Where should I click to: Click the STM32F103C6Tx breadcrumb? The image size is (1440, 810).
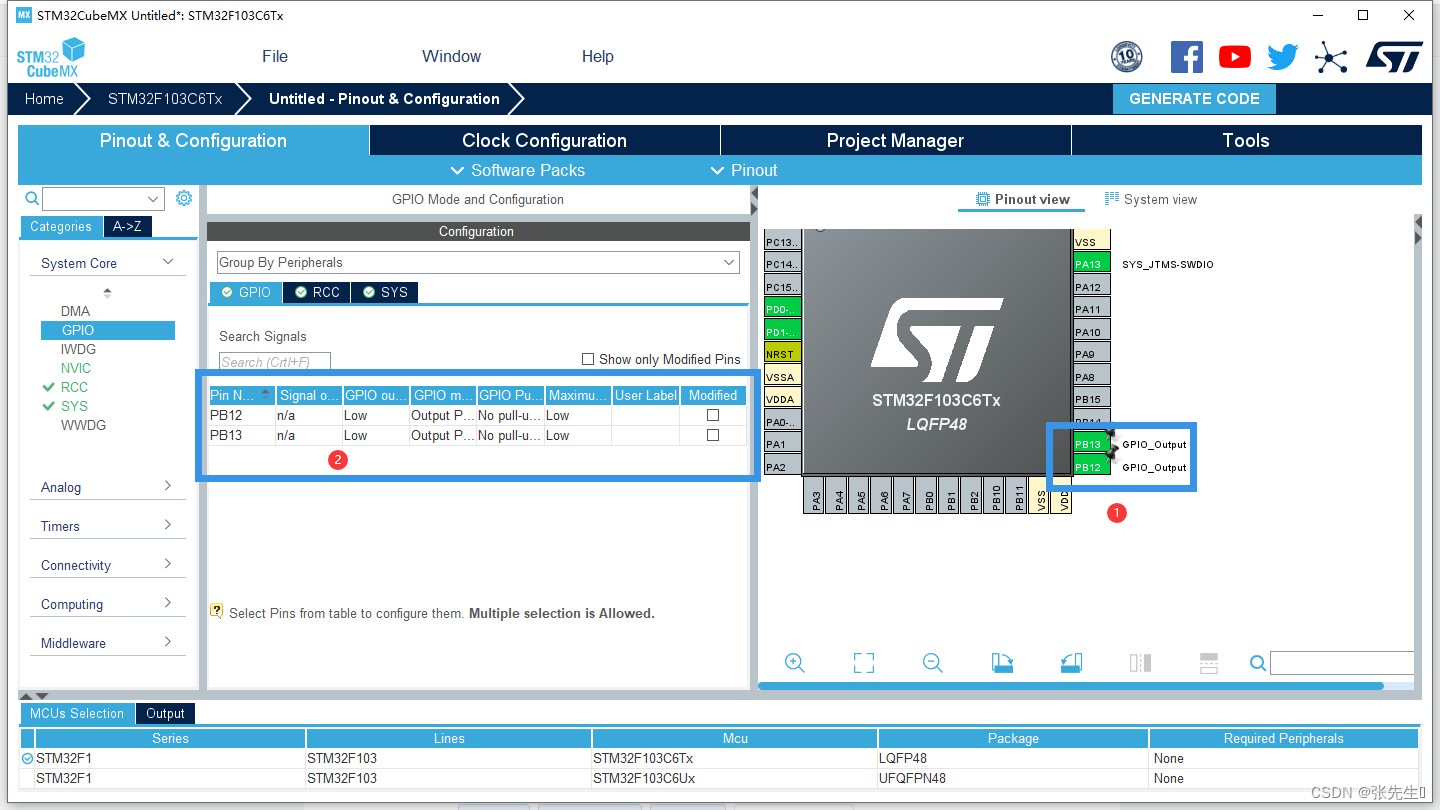pos(165,99)
